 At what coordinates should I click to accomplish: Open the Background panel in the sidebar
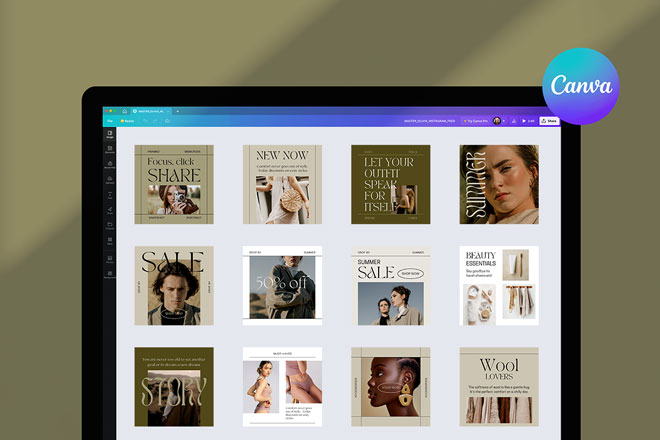point(110,275)
